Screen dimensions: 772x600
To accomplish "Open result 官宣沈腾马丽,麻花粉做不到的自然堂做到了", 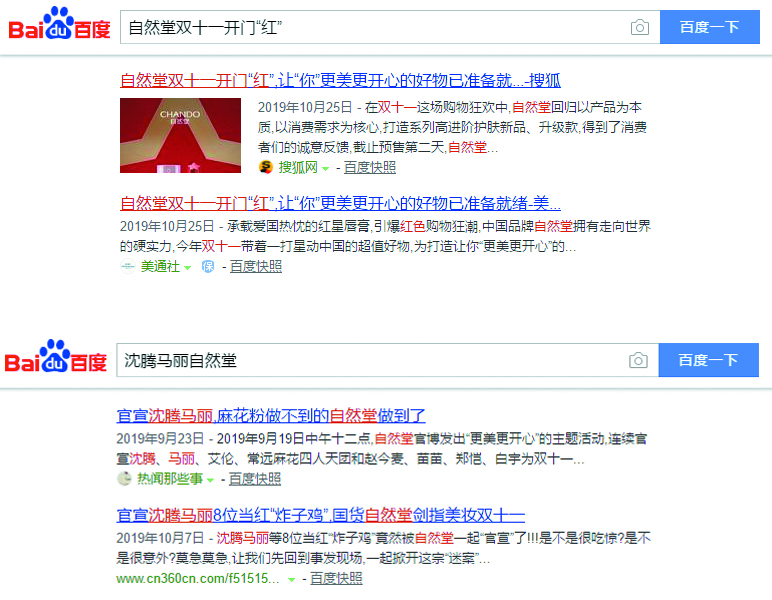I will [x=271, y=416].
